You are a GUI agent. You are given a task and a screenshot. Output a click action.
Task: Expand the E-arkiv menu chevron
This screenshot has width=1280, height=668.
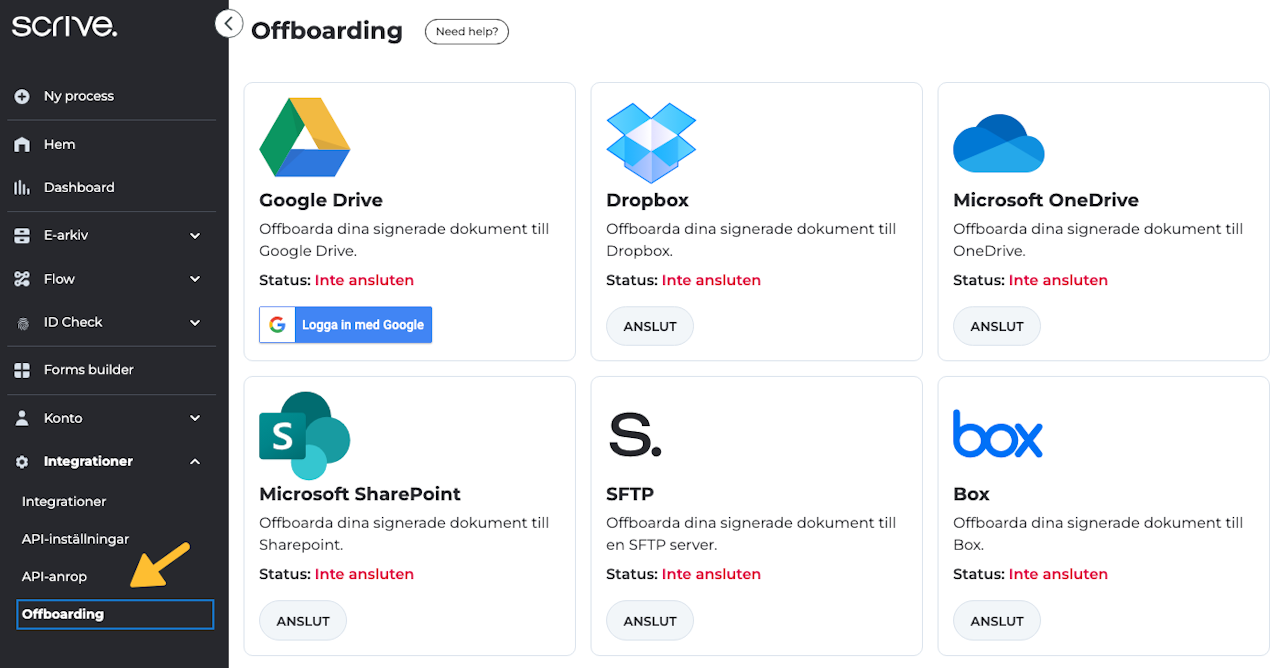point(195,236)
